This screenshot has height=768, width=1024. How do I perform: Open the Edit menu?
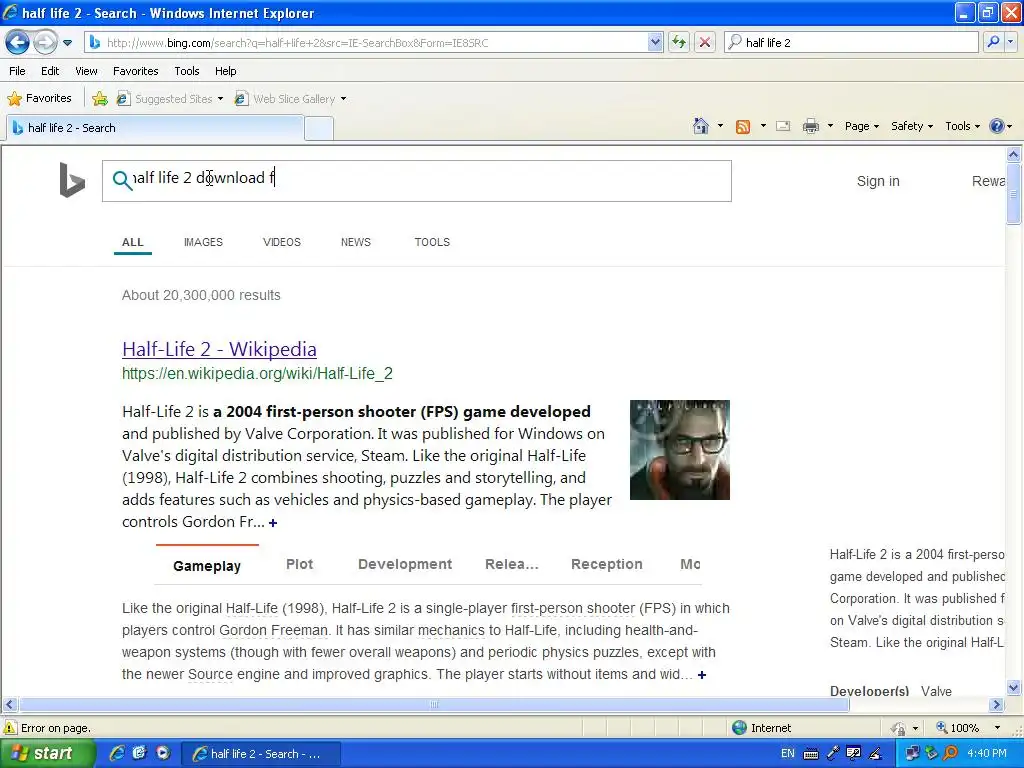[x=50, y=71]
